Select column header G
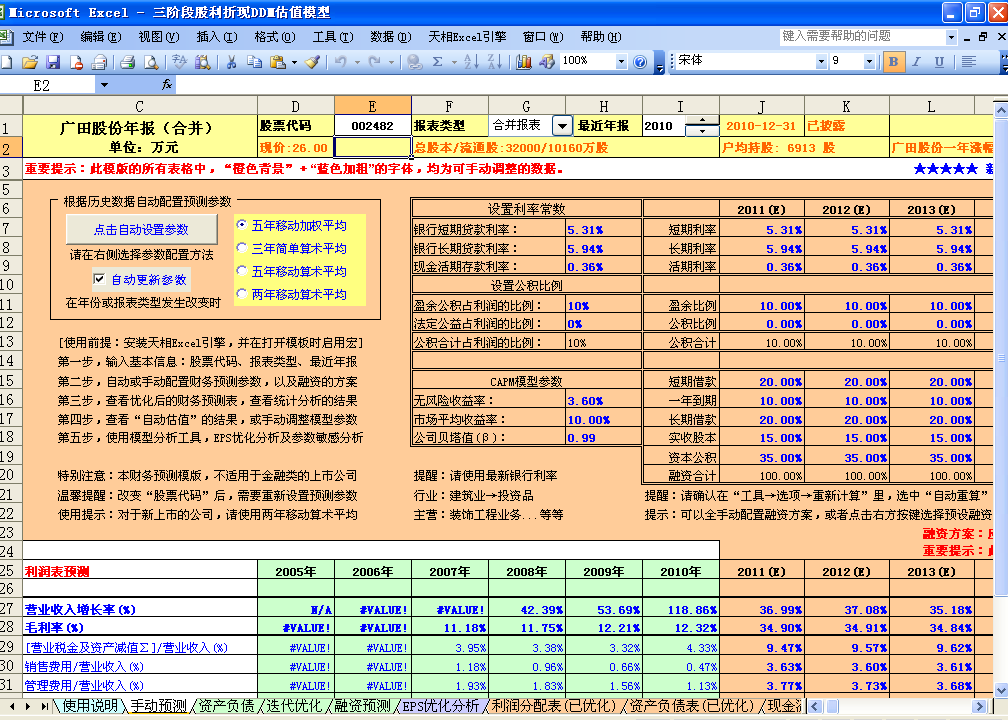The height and width of the screenshot is (720, 1008). click(526, 106)
